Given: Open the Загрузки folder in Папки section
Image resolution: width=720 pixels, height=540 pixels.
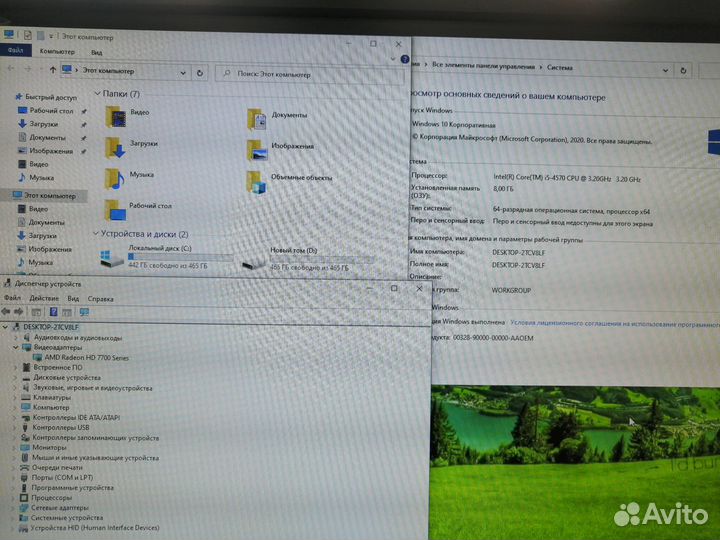Looking at the screenshot, I should point(115,147).
